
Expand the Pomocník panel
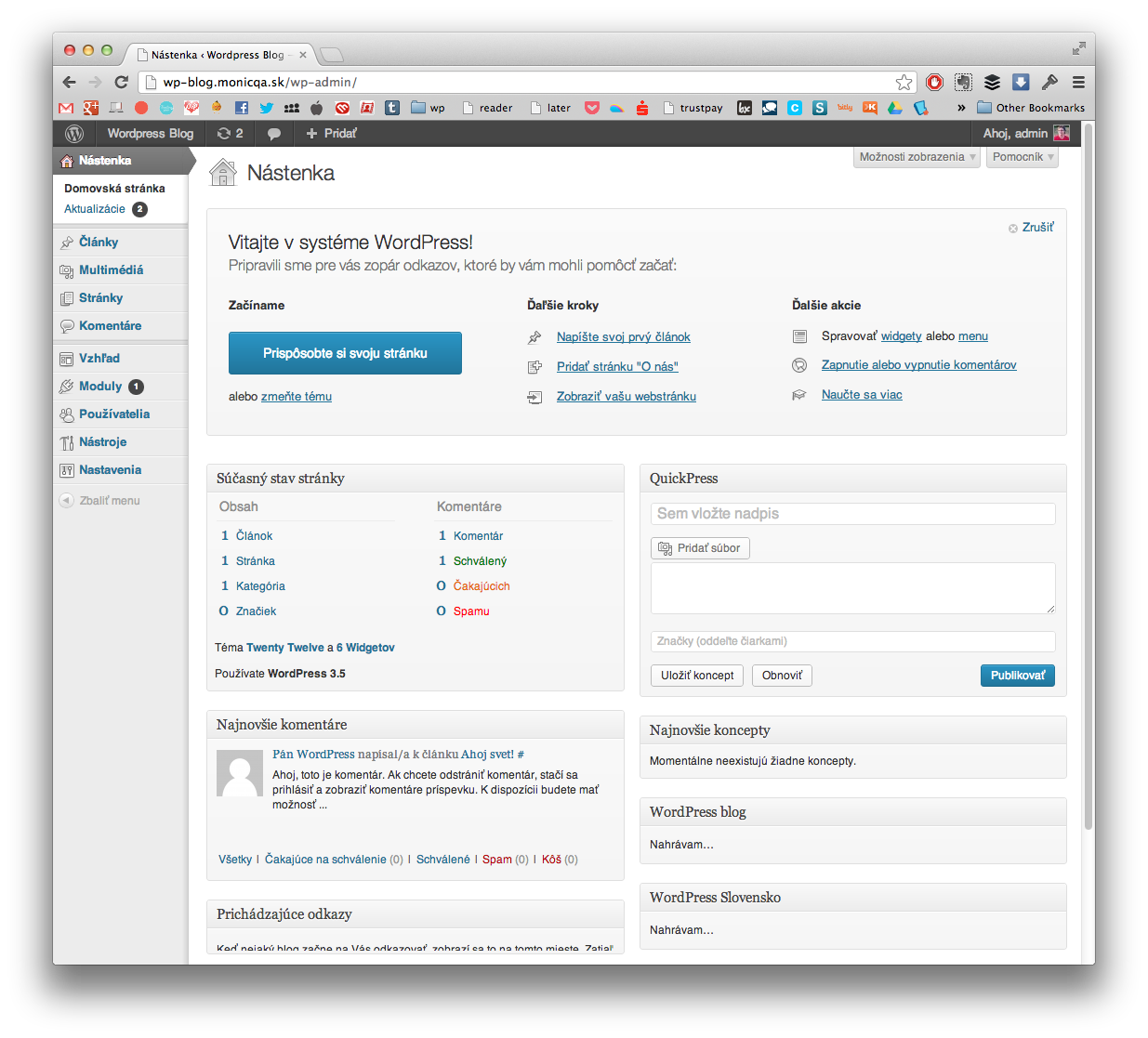pos(1021,156)
